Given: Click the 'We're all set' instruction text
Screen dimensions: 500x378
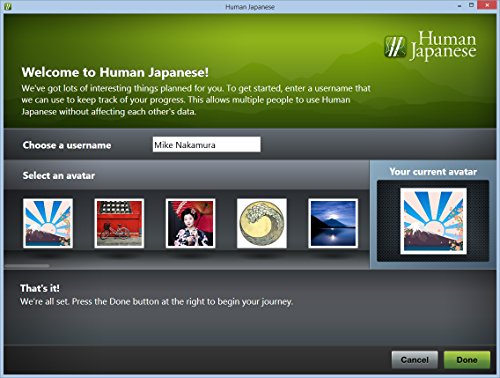Looking at the screenshot, I should click(x=156, y=302).
